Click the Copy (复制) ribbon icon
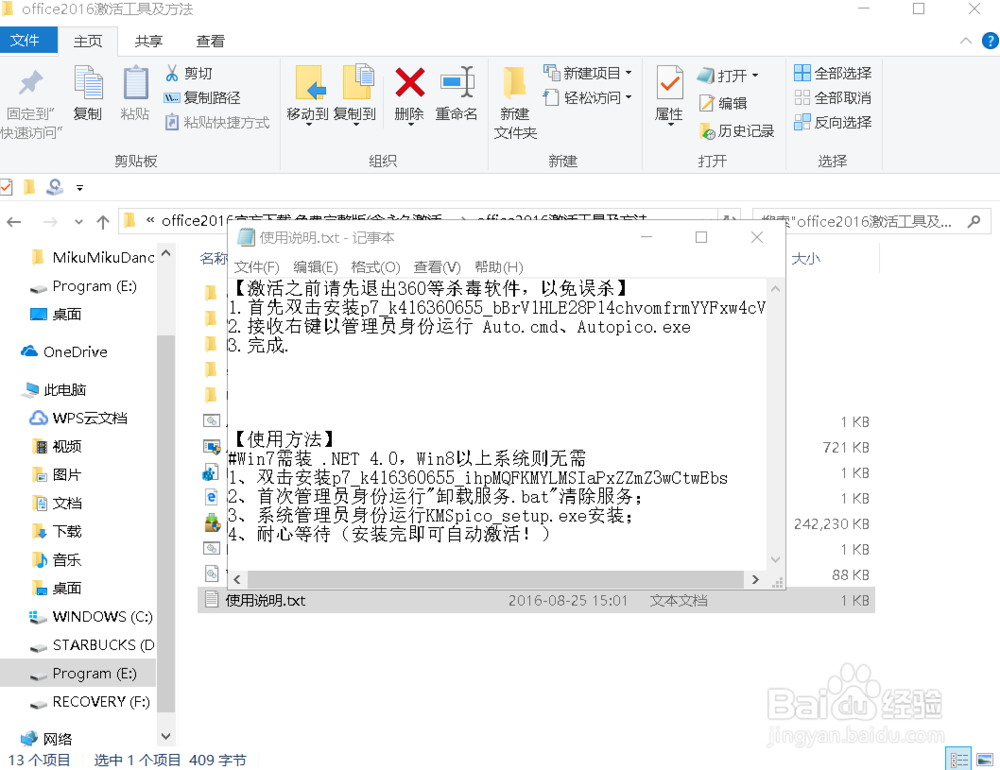 click(x=88, y=83)
